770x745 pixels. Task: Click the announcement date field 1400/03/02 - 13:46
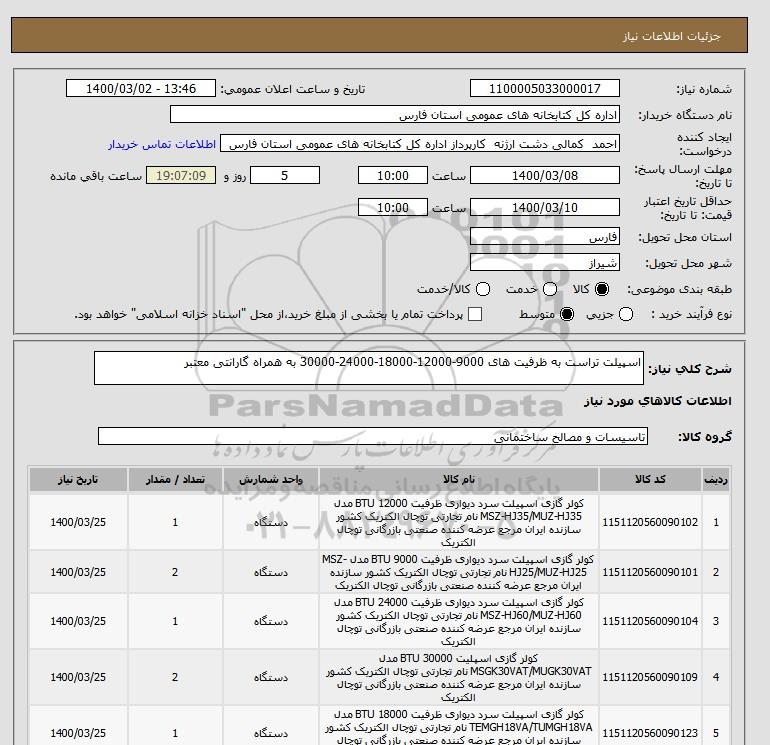pyautogui.click(x=141, y=89)
